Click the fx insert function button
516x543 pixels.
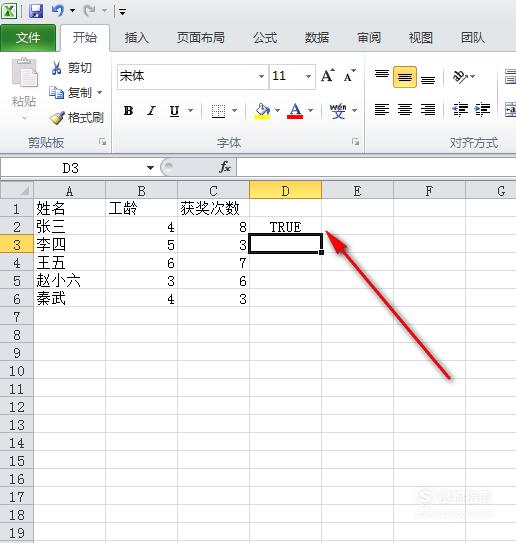click(225, 168)
